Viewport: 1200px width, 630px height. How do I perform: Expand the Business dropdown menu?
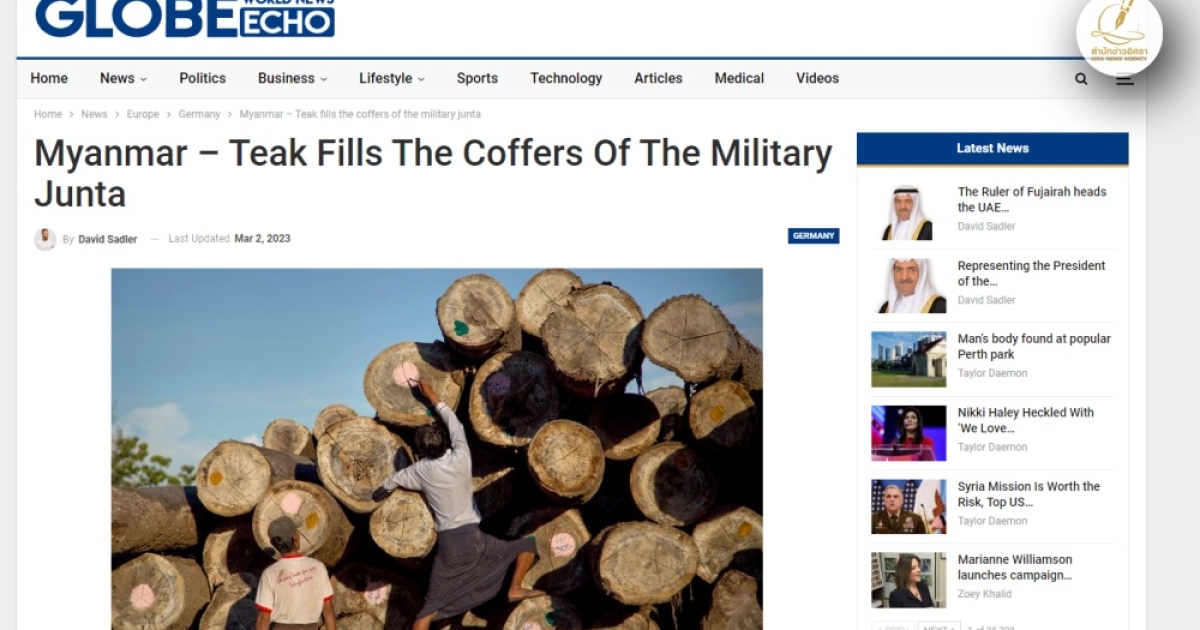[292, 78]
